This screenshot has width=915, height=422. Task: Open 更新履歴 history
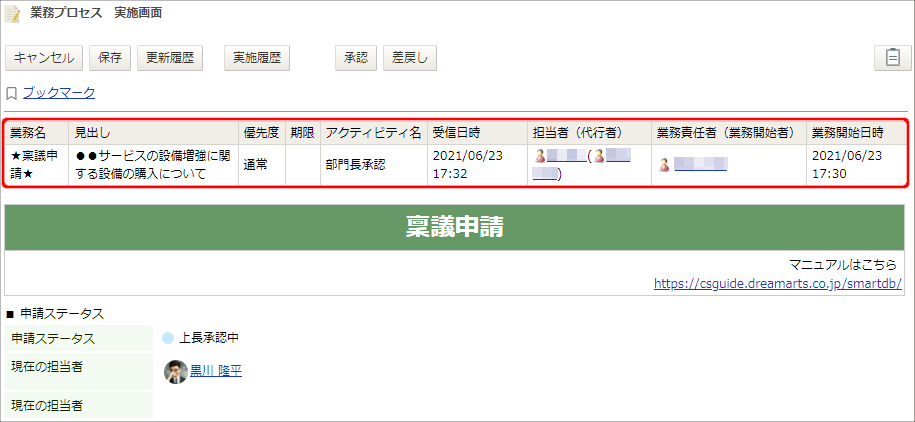tap(170, 58)
